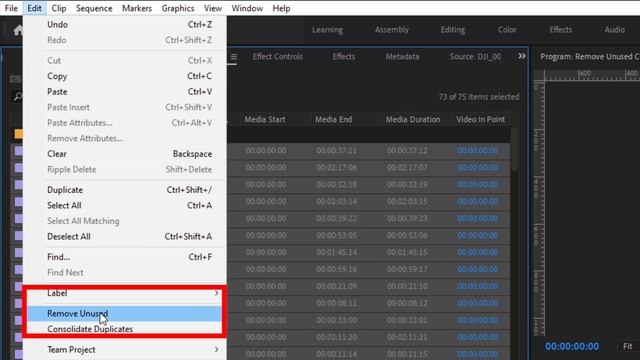This screenshot has height=360, width=640.
Task: Click Media Duration cell 00:00:53:06
Action: tap(407, 236)
